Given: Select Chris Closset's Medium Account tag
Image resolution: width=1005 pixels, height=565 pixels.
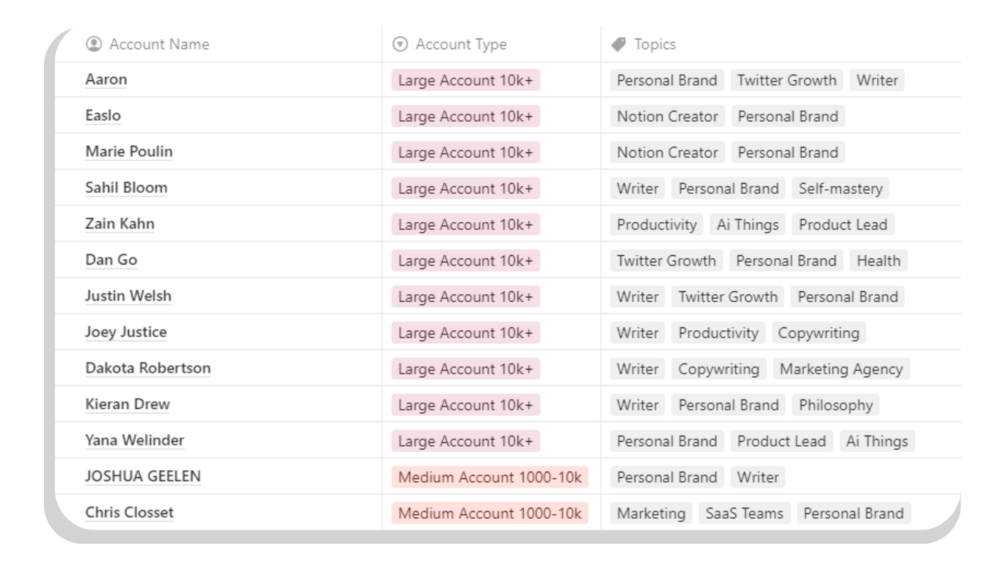Looking at the screenshot, I should pyautogui.click(x=490, y=513).
